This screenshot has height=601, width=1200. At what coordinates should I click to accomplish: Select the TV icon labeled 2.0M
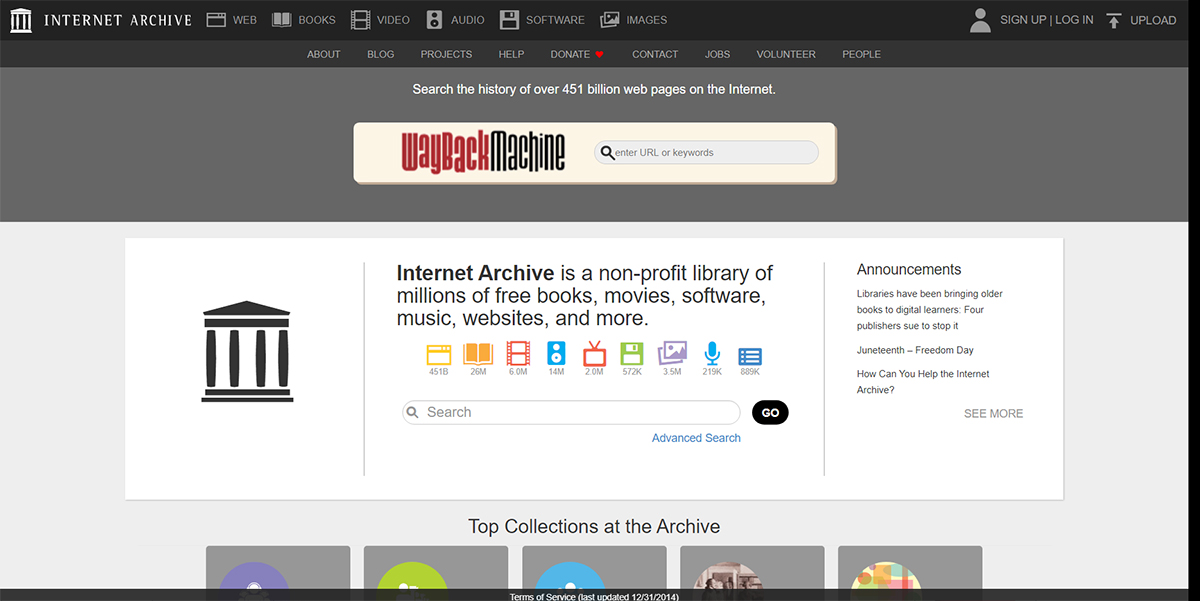click(x=594, y=354)
